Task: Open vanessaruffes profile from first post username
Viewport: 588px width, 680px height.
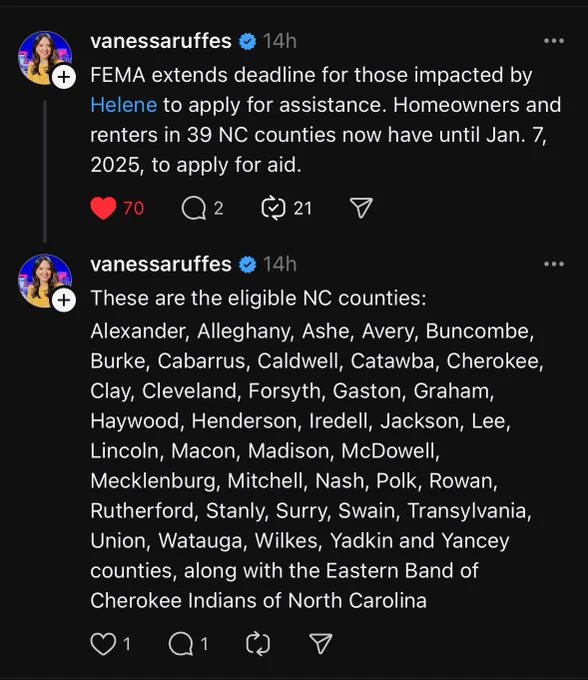Action: 161,41
